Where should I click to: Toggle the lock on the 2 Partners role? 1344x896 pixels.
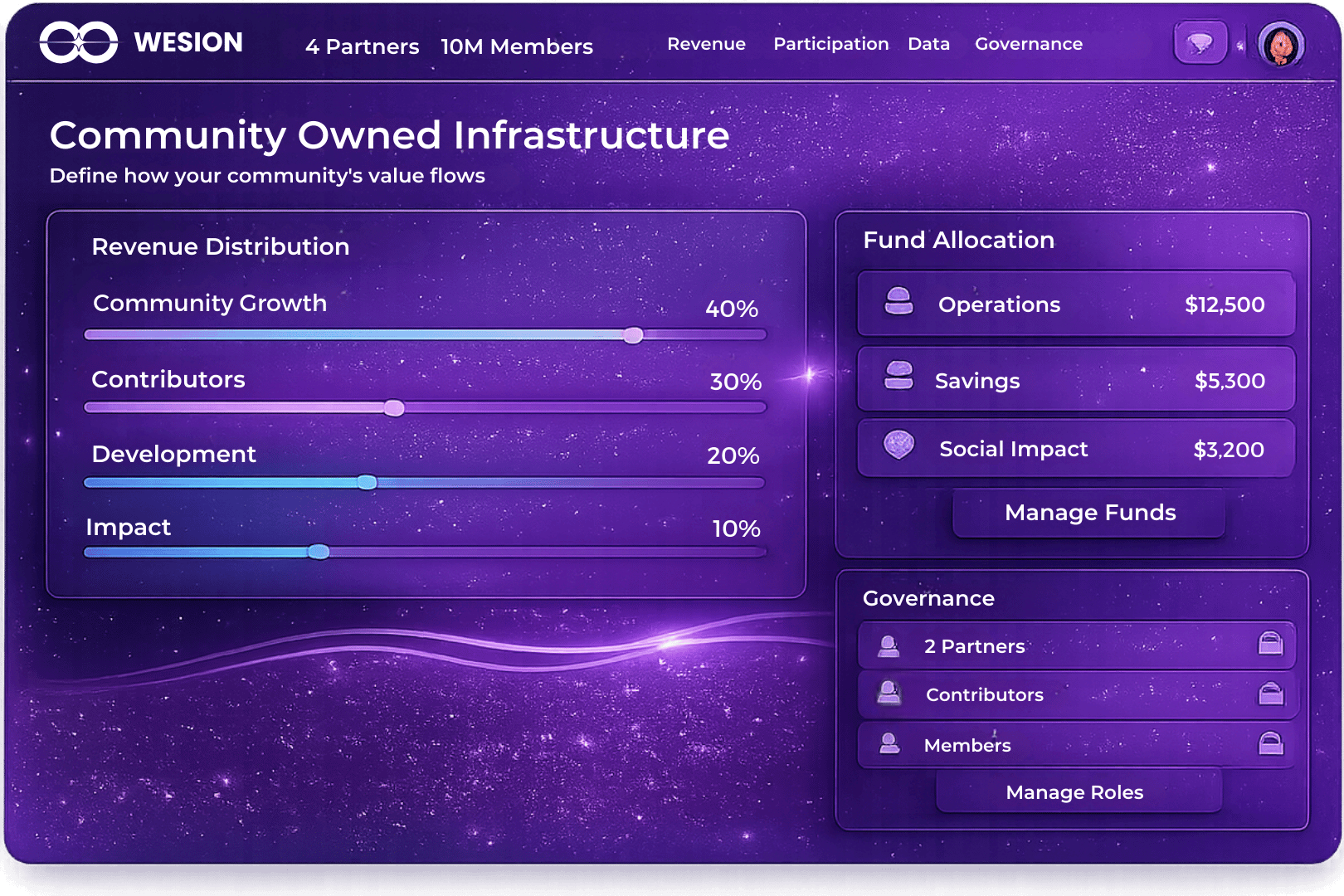coord(1269,645)
